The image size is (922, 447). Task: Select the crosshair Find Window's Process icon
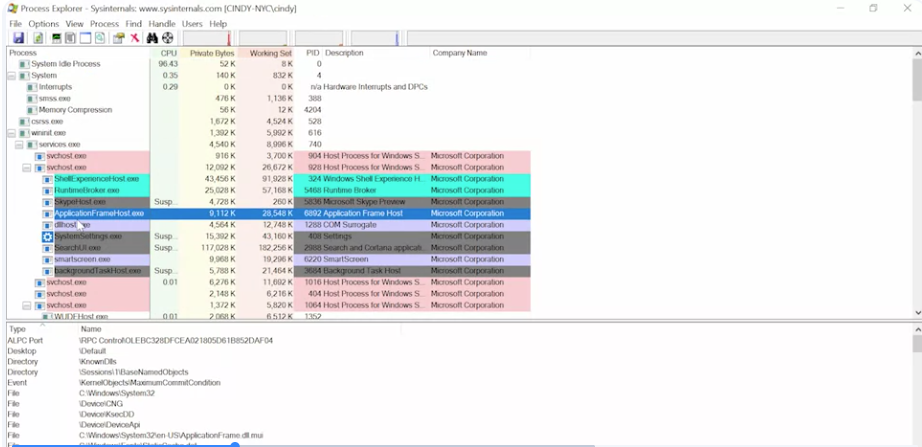coord(168,38)
